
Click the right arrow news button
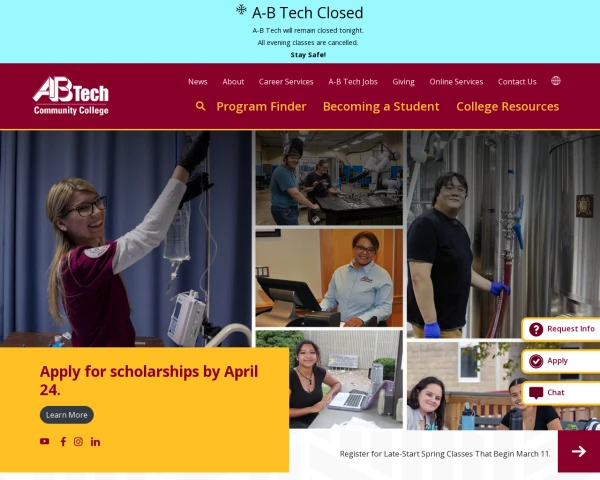(x=579, y=451)
